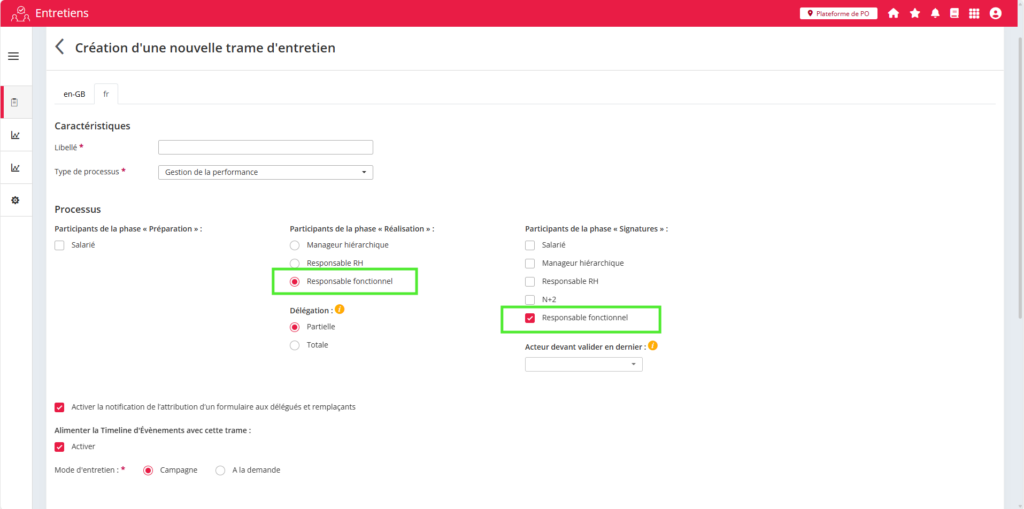Click the clipboard icon in sidebar
The height and width of the screenshot is (509, 1024).
tap(15, 102)
